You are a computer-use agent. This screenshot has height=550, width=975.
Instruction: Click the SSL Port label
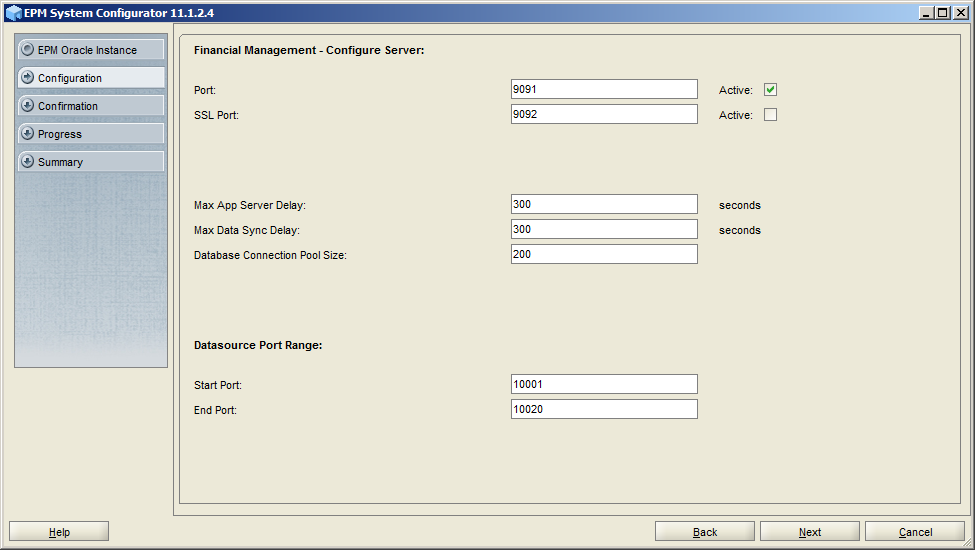click(216, 115)
